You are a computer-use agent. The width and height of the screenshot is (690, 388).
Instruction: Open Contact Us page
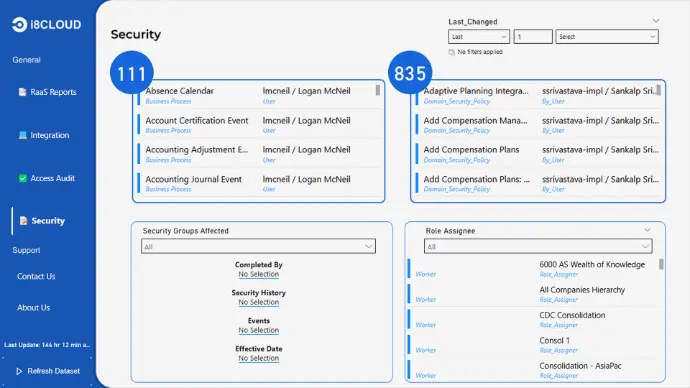pos(36,276)
